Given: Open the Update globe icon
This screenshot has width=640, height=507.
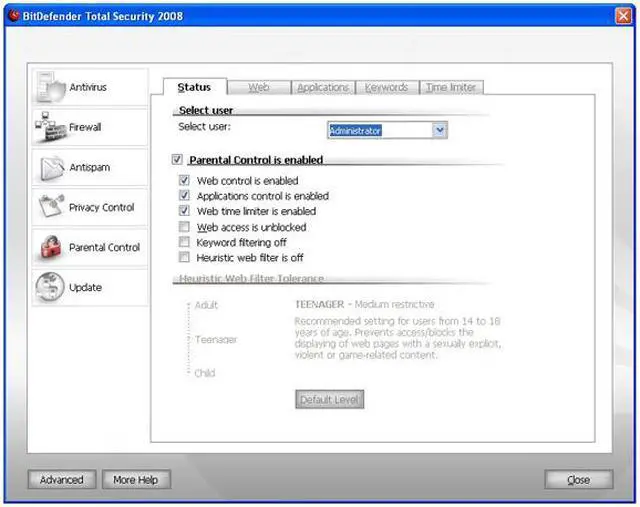Looking at the screenshot, I should [x=50, y=288].
